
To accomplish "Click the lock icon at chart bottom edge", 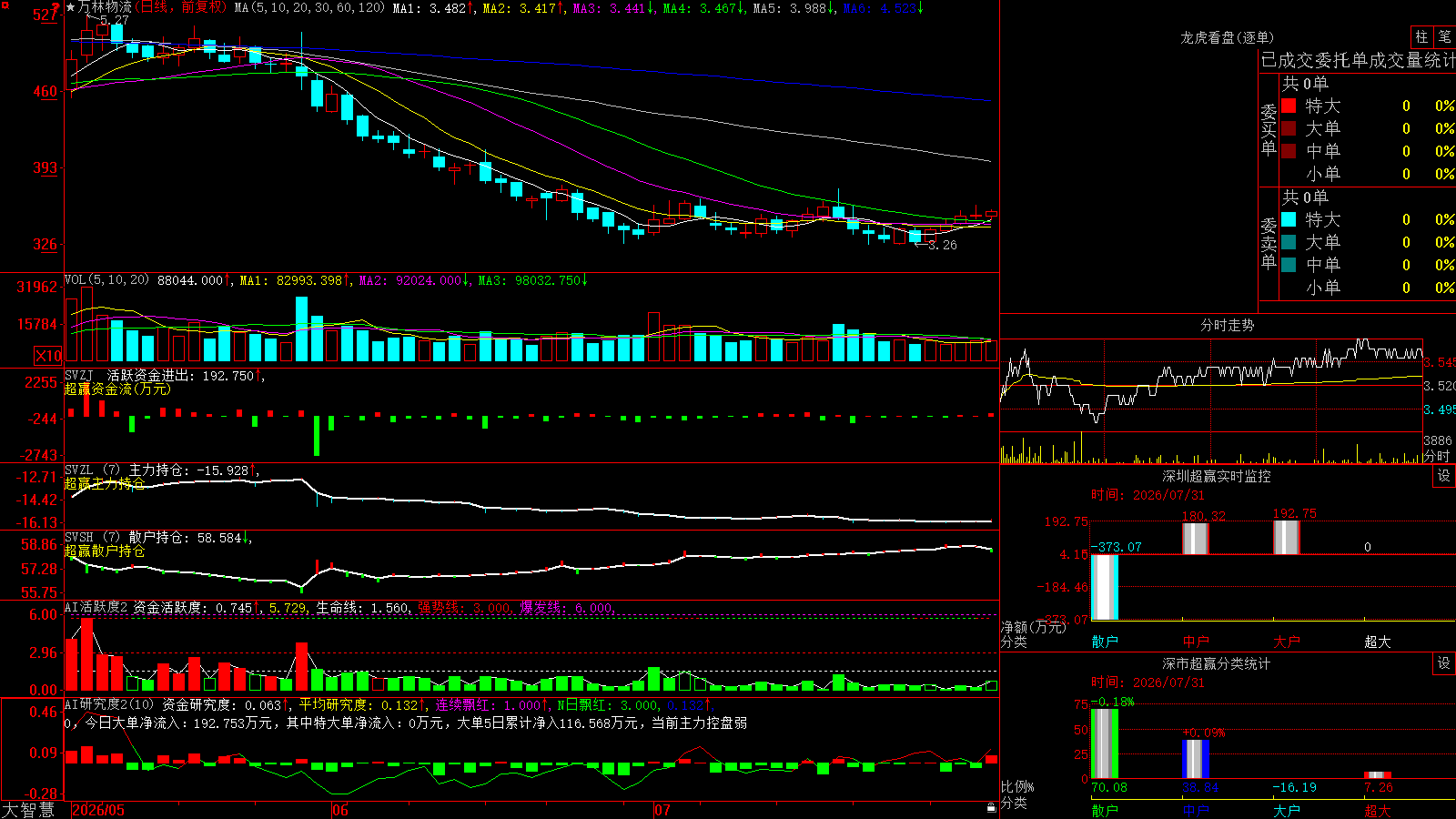I will (x=991, y=807).
